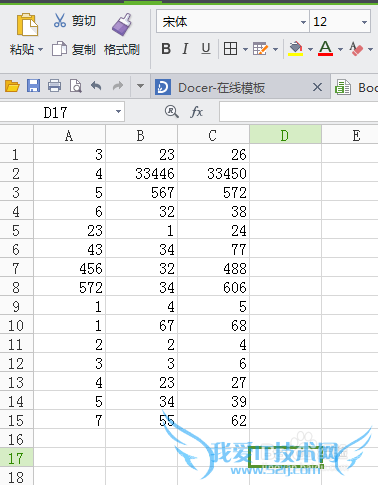The width and height of the screenshot is (378, 485).
Task: Select cell containing 43
Action: [69, 249]
